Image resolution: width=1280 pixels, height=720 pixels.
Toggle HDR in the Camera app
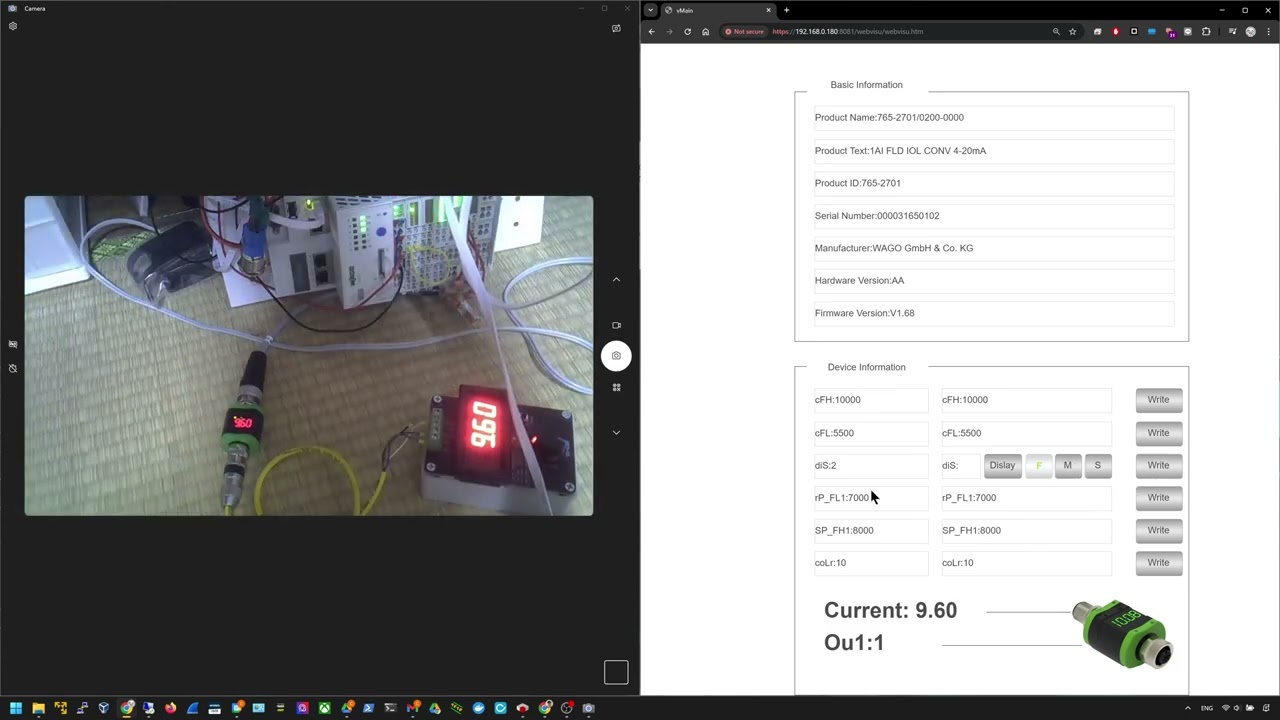(x=13, y=344)
